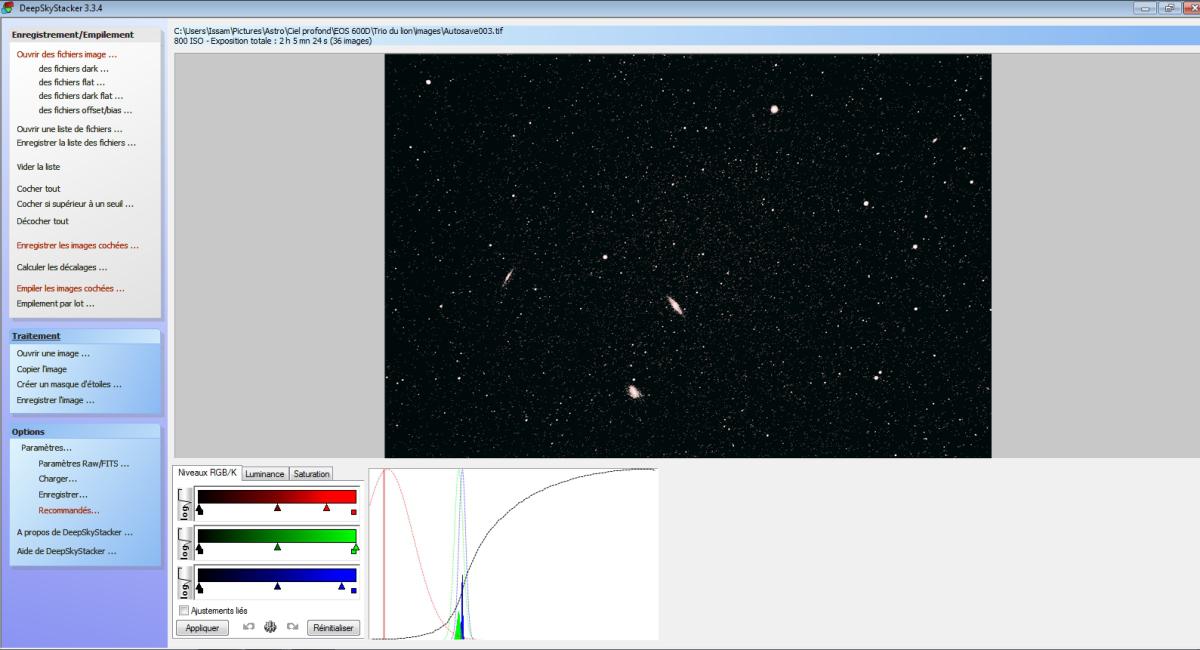Click the settings gear icon beside Appliquer

point(270,627)
